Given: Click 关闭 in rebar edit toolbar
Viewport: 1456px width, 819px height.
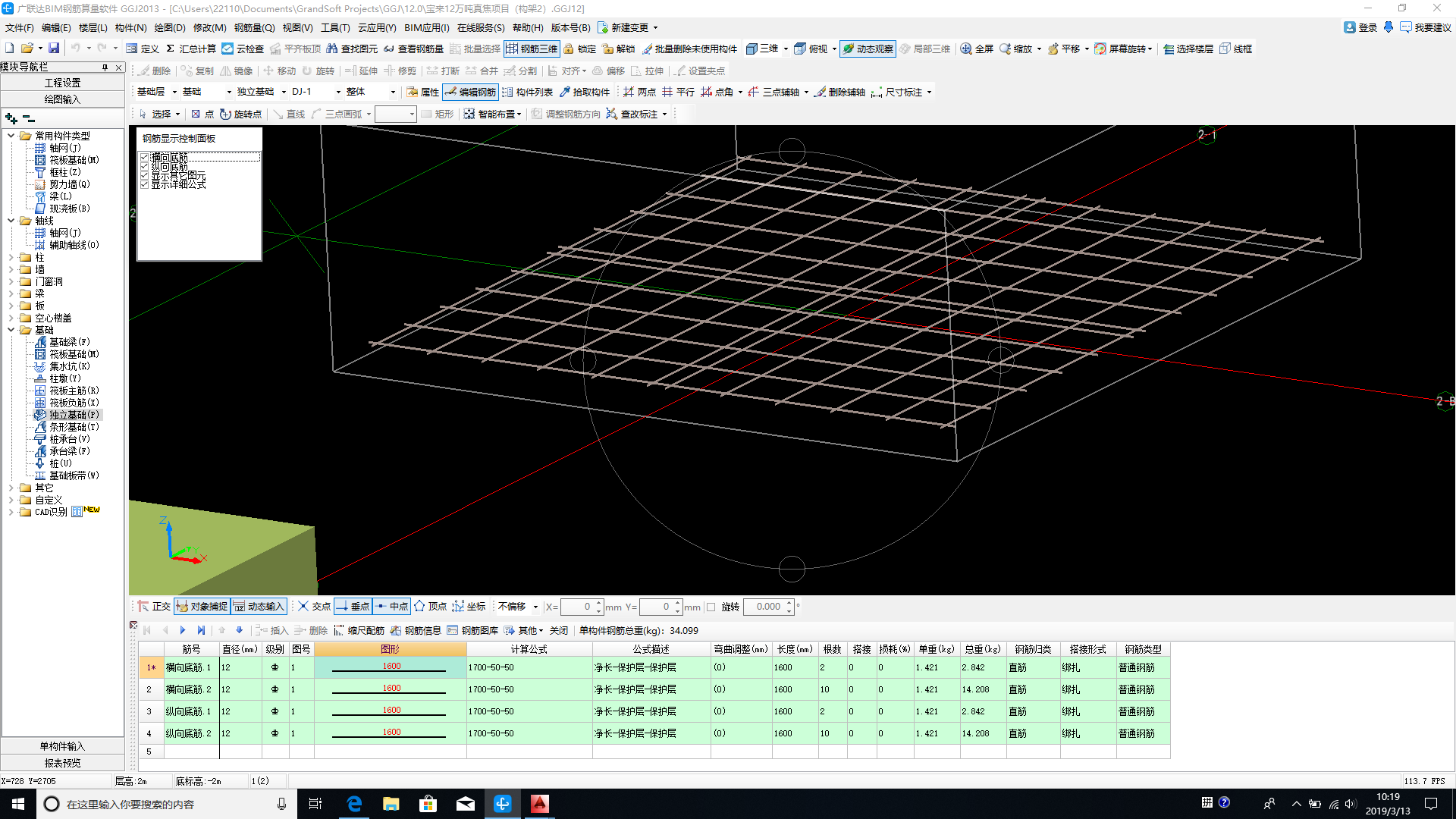Looking at the screenshot, I should pos(559,630).
